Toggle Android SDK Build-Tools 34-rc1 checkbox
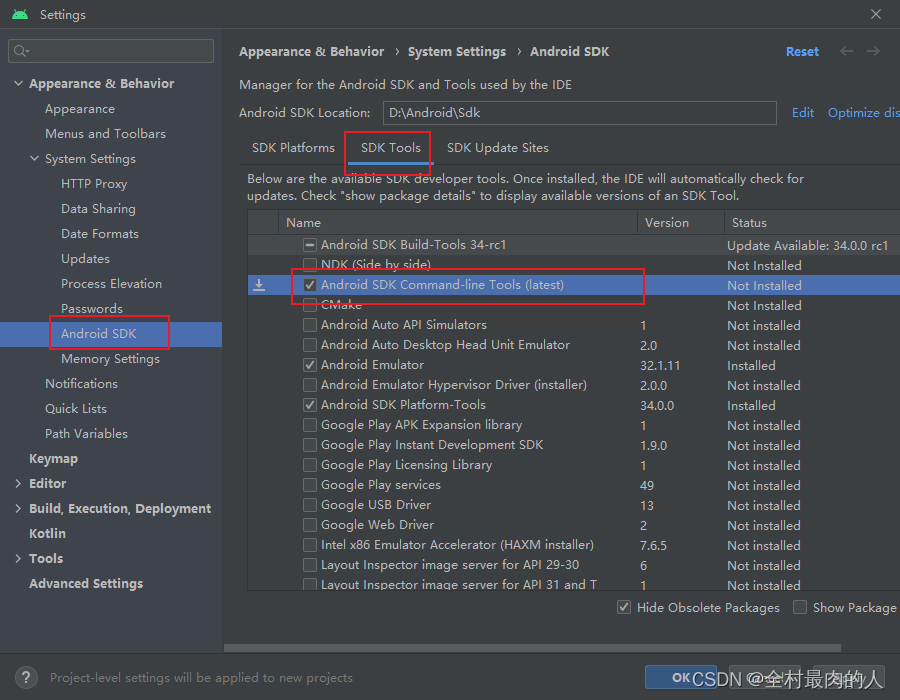This screenshot has width=900, height=700. (x=310, y=245)
